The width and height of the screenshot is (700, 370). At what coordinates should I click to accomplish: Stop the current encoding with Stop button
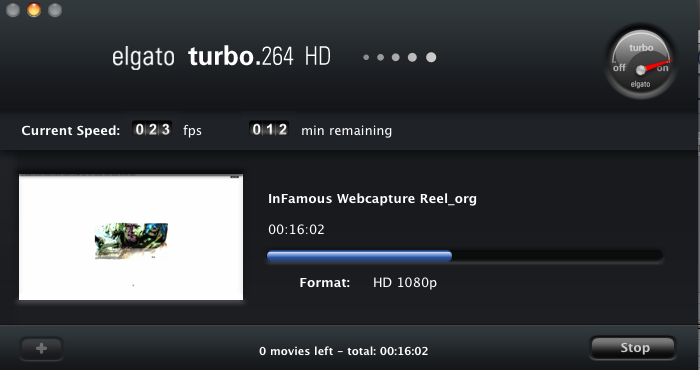[633, 348]
